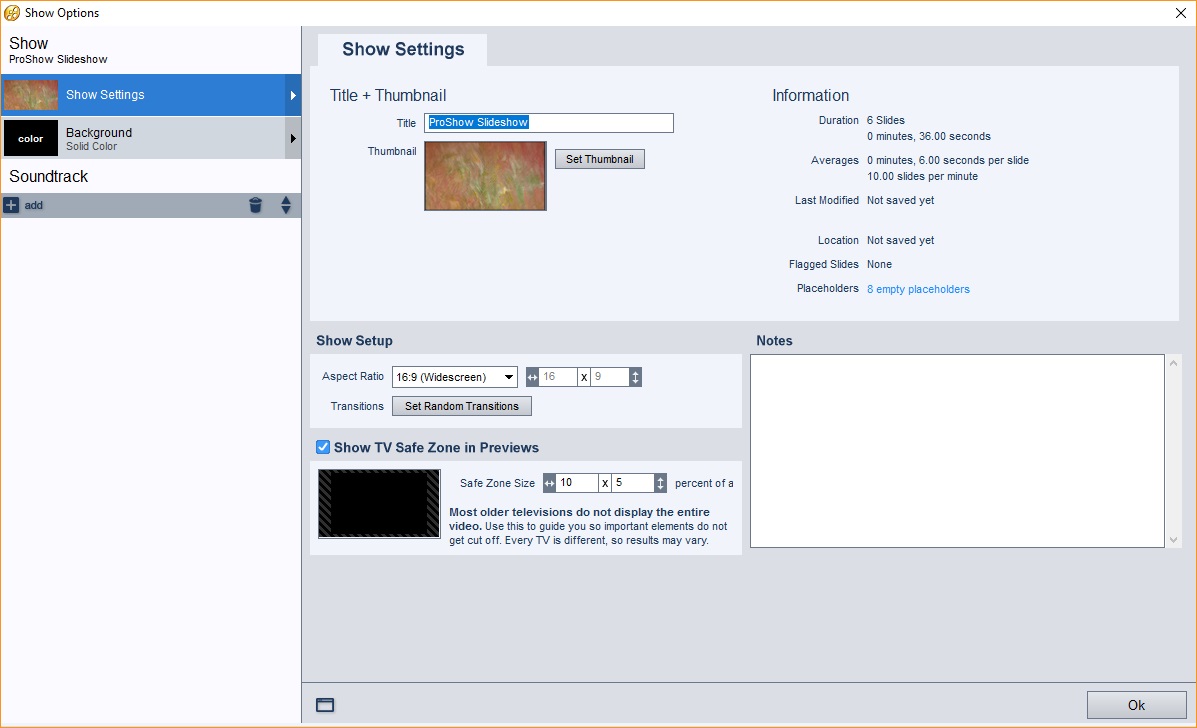Click the safe zone height field 5
1197x728 pixels.
tap(633, 483)
